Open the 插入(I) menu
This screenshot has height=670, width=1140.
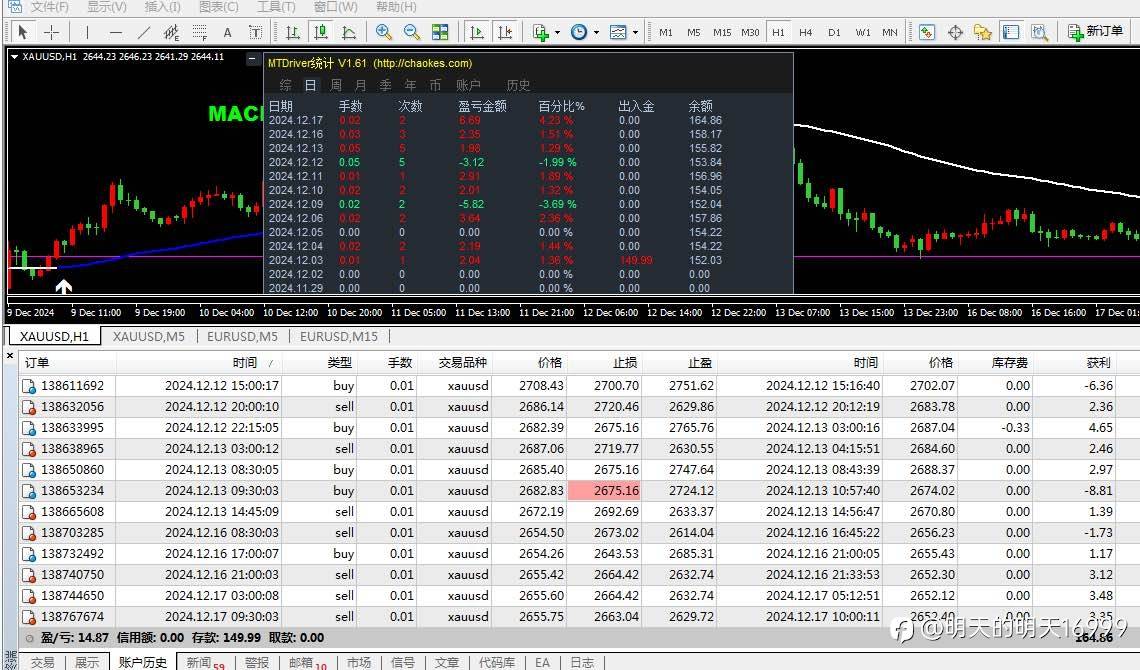pyautogui.click(x=161, y=7)
